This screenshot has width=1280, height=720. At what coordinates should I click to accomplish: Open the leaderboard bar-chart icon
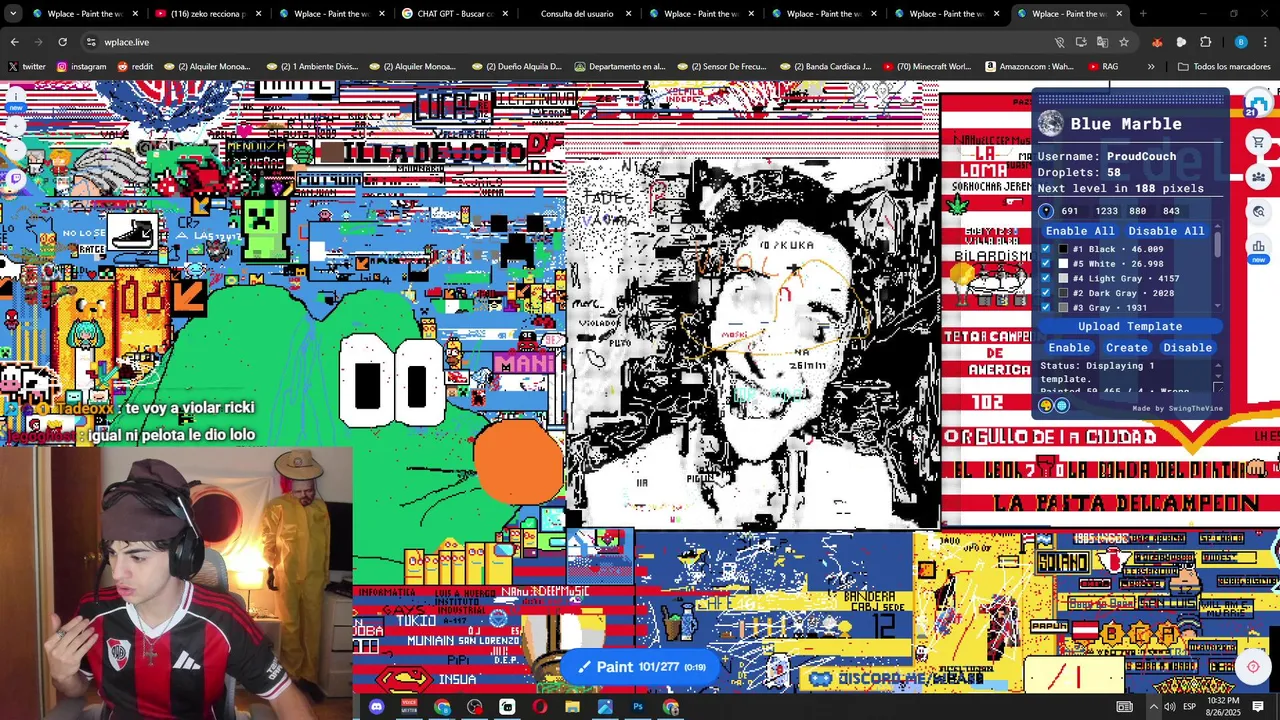coord(1259,246)
